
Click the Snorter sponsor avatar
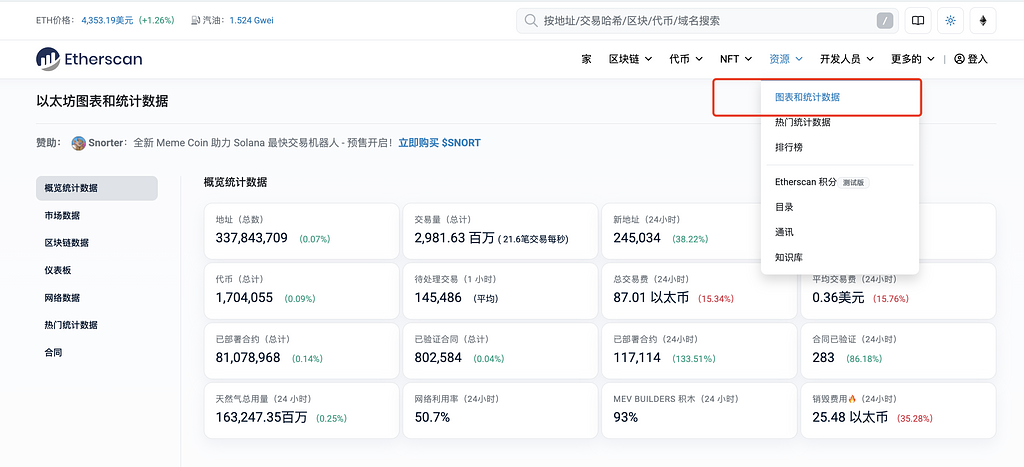coord(79,143)
